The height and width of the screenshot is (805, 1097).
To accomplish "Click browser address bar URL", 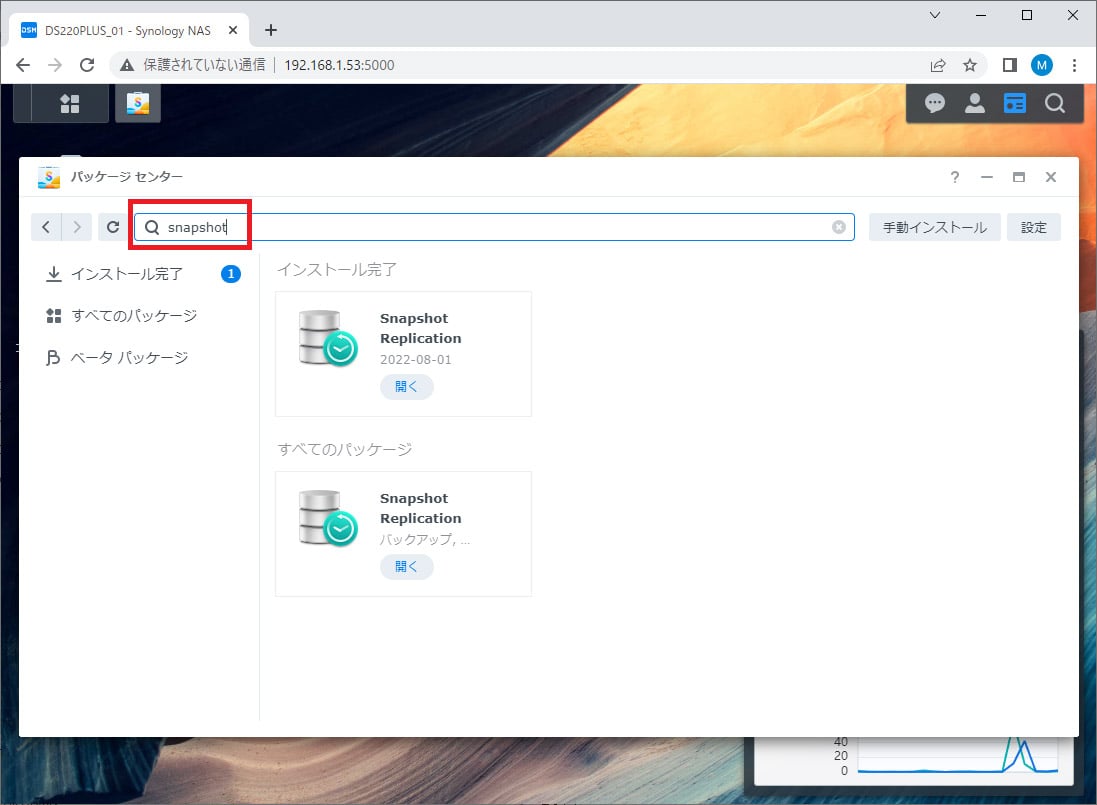I will [x=339, y=65].
